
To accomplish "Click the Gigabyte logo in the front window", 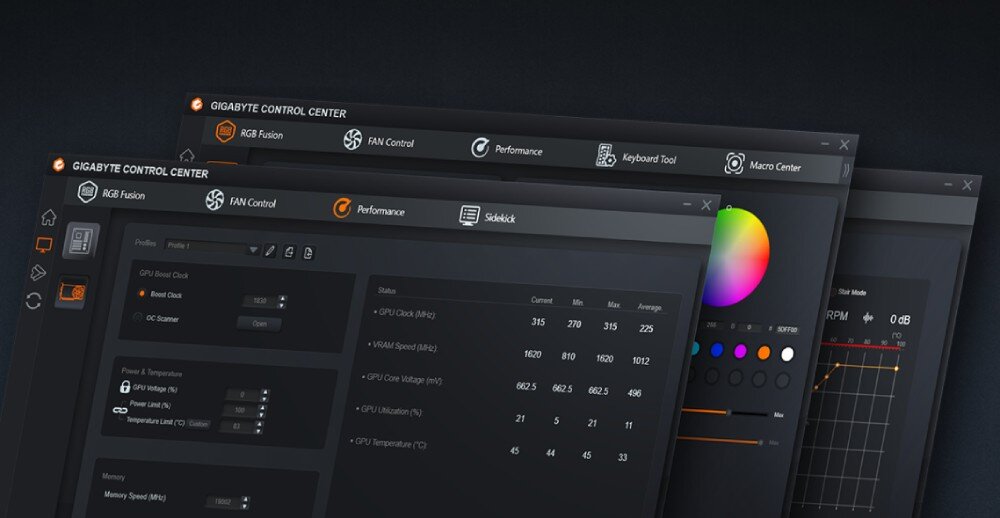I will coord(59,165).
